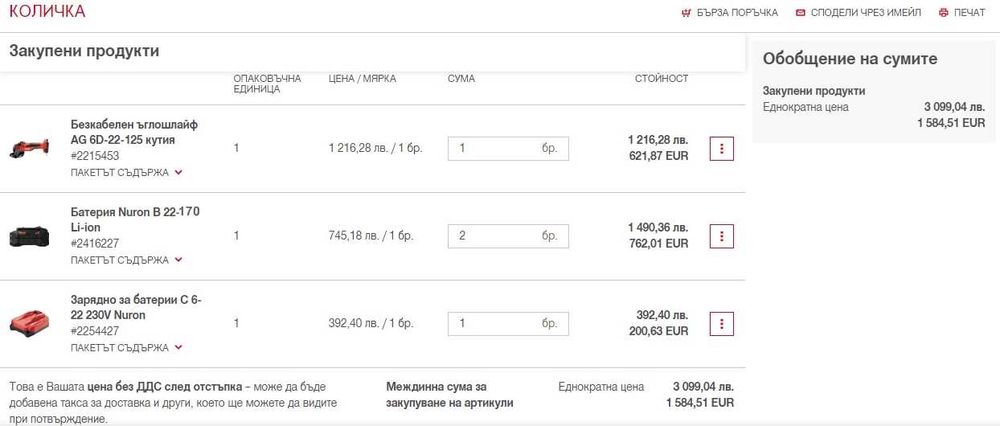This screenshot has height=426, width=1000.
Task: Open the Nuron battery product thumbnail
Action: click(29, 237)
